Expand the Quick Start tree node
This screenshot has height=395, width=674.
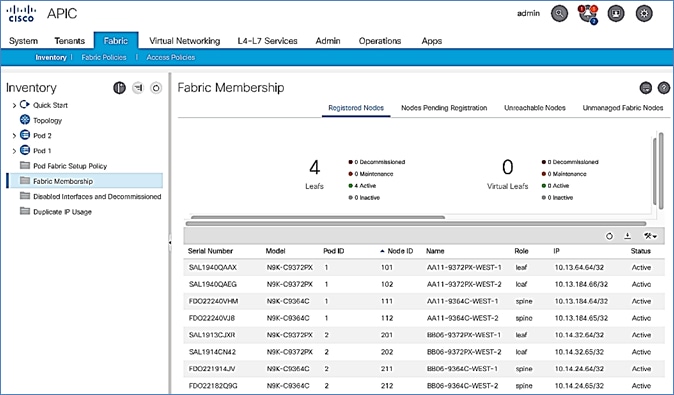[14, 105]
